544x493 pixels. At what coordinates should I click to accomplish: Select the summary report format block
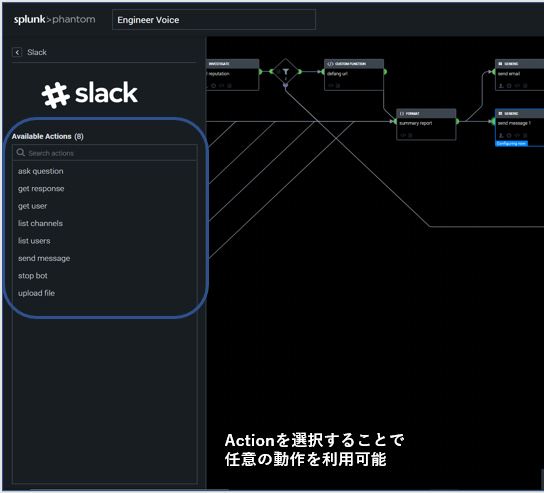(x=426, y=124)
